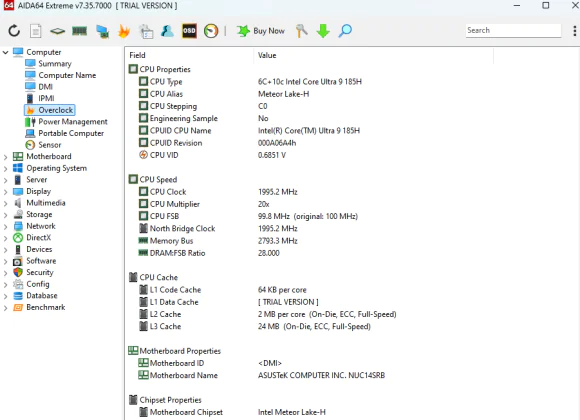Select Computer Name tree item
Viewport: 580px width, 420px height.
tap(67, 75)
